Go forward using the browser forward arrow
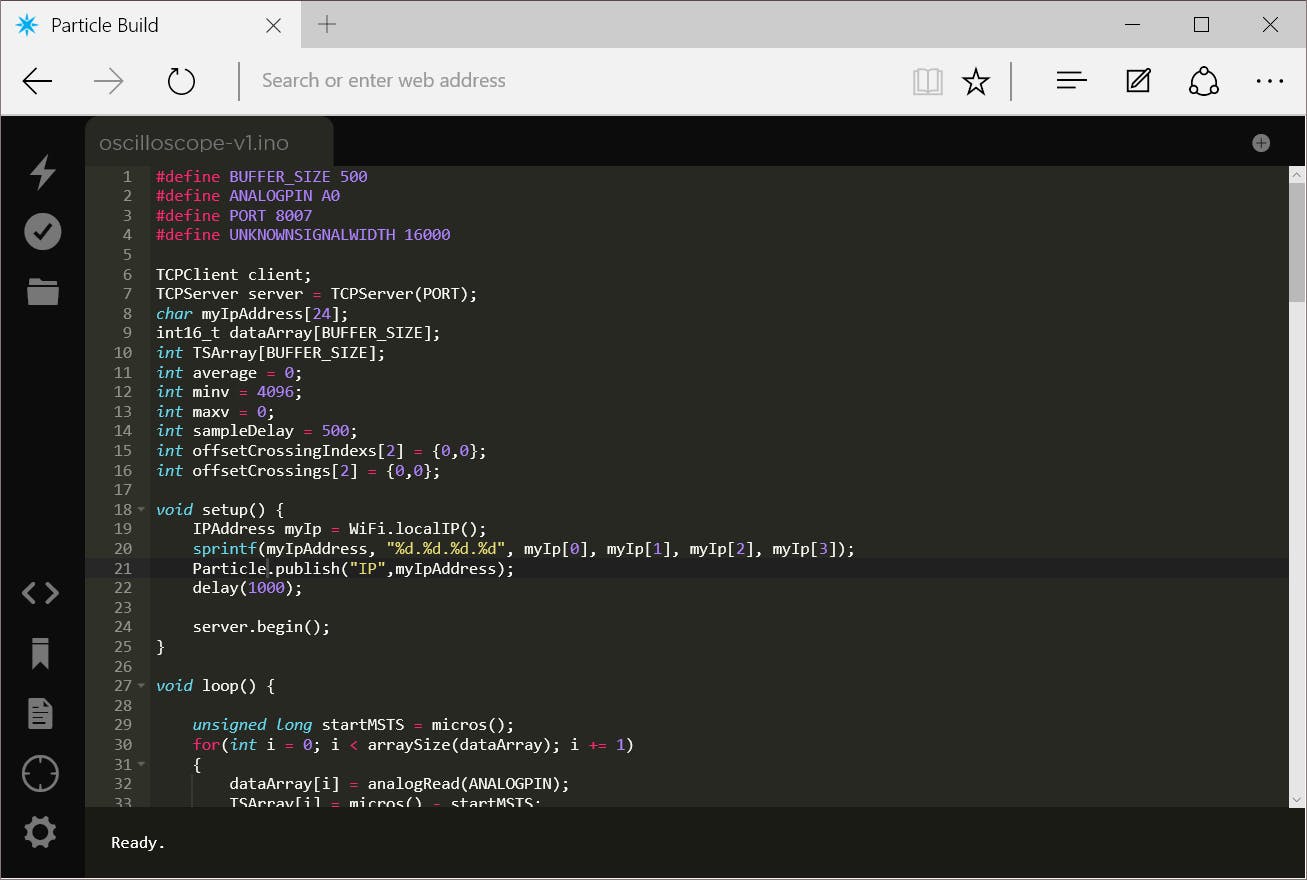Viewport: 1307px width, 880px height. tap(108, 81)
